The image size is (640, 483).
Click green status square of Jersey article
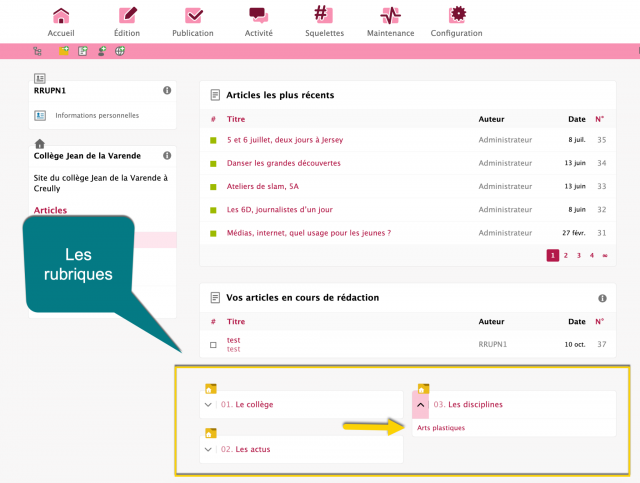pos(213,140)
